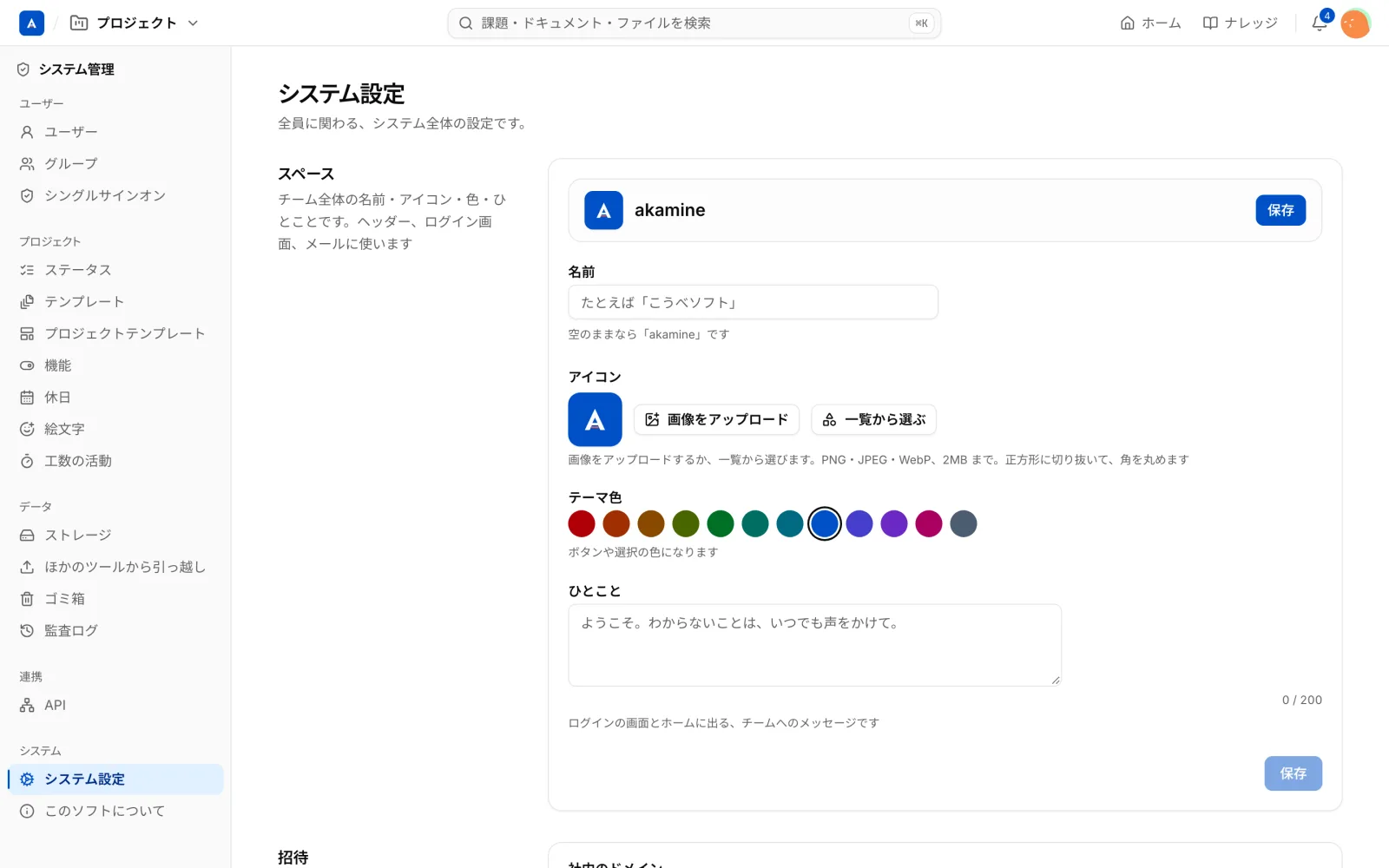Select the cyan-teal theme color
This screenshot has height=868, width=1389.
click(790, 523)
